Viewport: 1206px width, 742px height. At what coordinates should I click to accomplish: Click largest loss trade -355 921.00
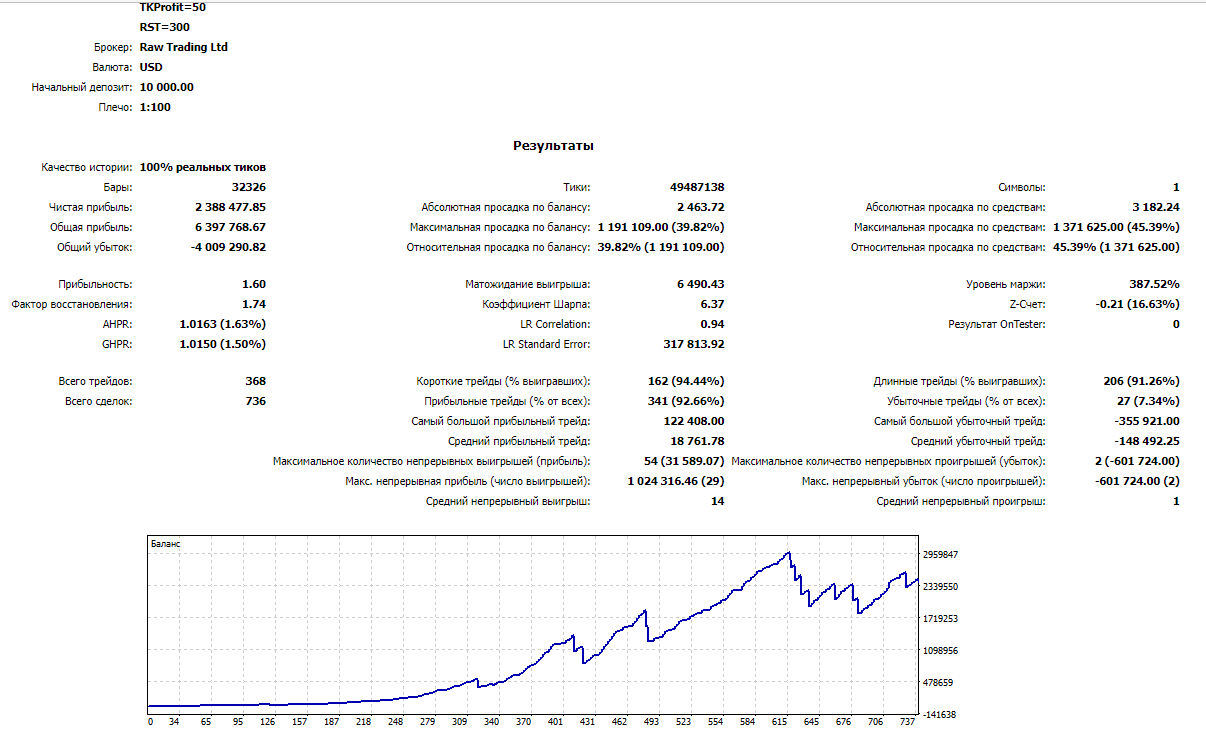click(1146, 421)
